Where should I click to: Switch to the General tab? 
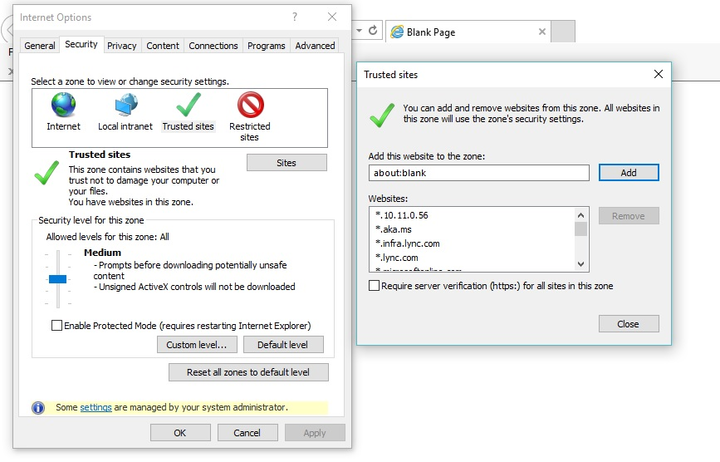tap(40, 46)
